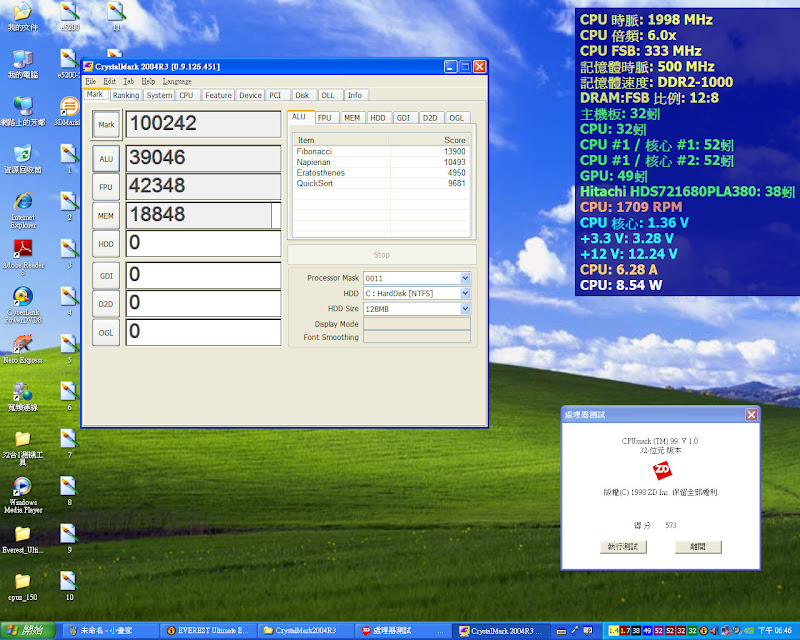This screenshot has width=800, height=640.
Task: Click the red ZD logo in CPUmark dialog
Action: click(661, 469)
